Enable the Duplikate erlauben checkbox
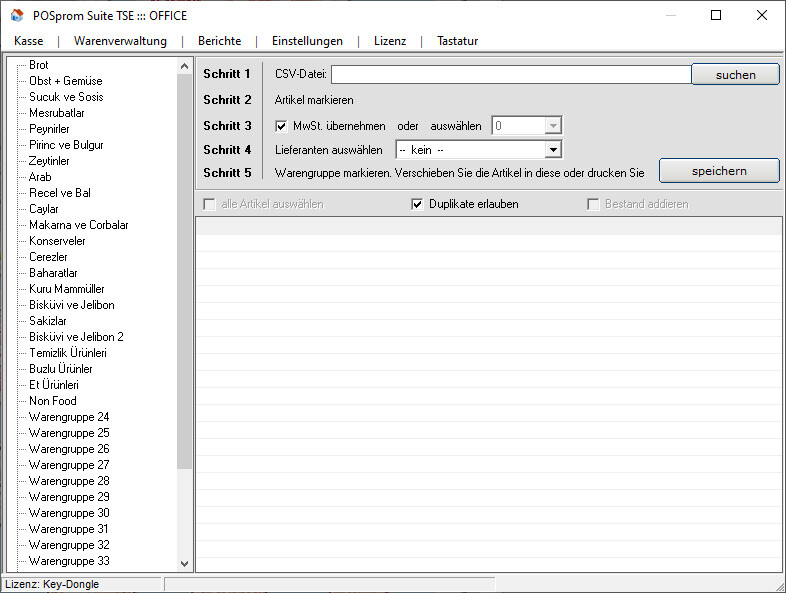 pos(418,204)
